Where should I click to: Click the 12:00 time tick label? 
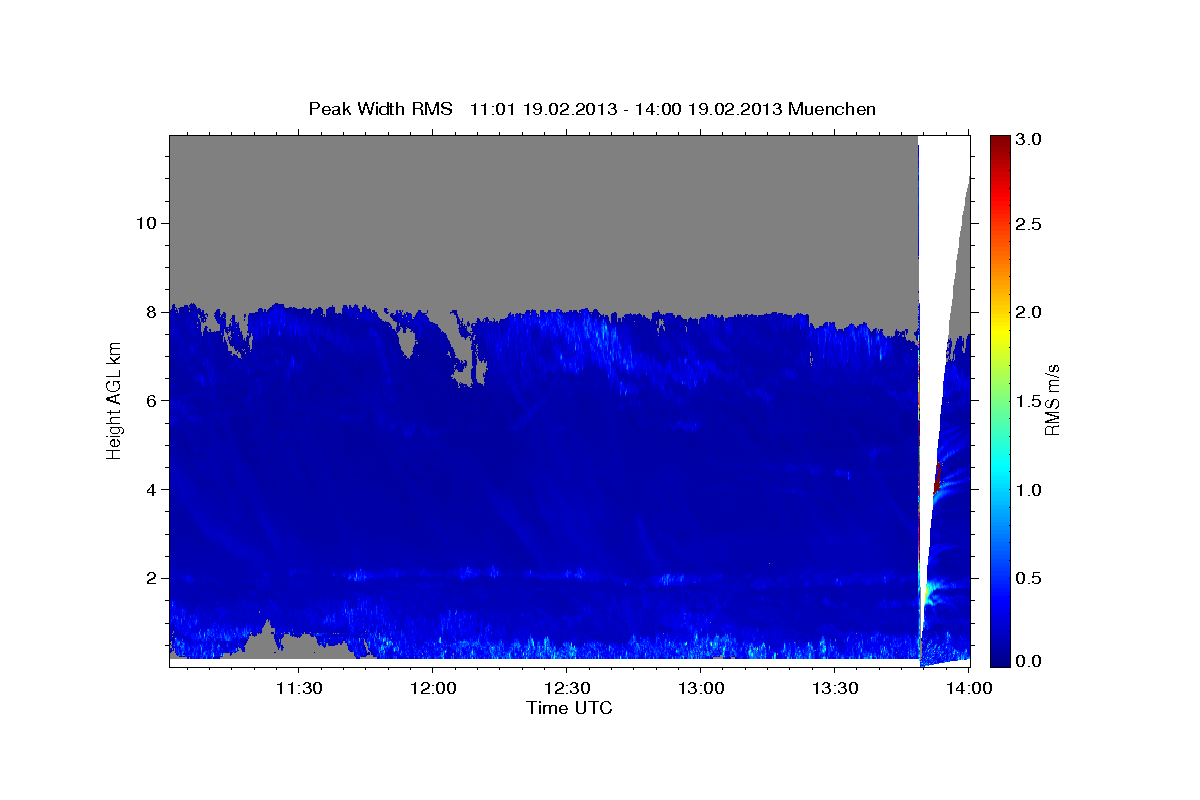432,689
